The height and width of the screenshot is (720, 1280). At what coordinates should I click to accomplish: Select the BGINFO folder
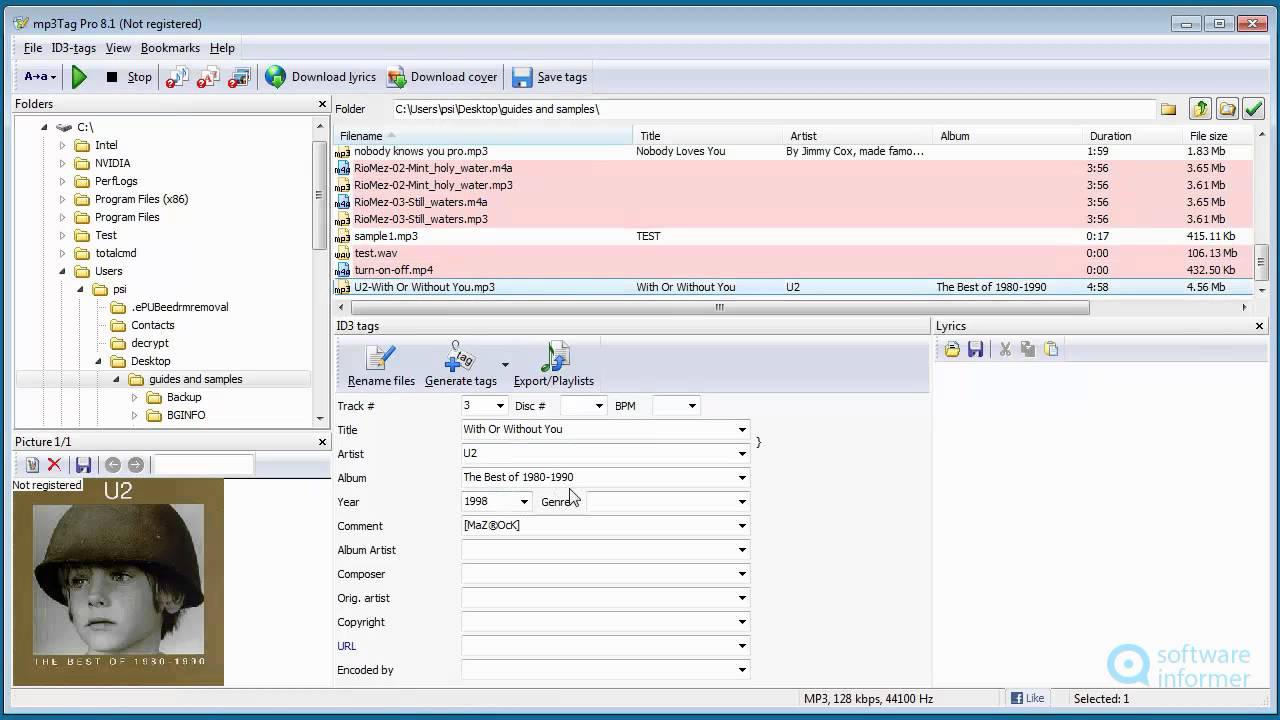click(186, 415)
